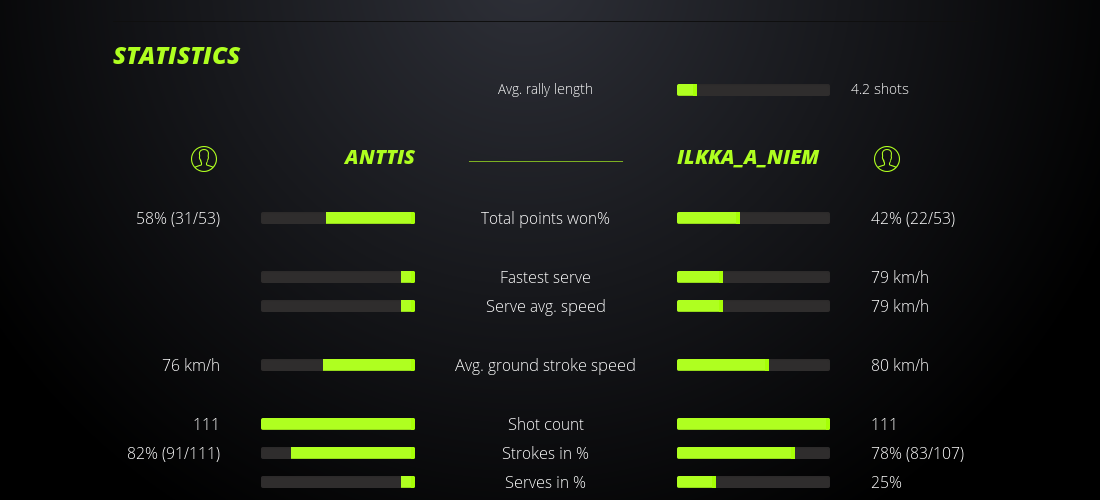1100x500 pixels.
Task: Click ILKKA_A_NIEM's Serve avg. speed bar
Action: [x=753, y=306]
